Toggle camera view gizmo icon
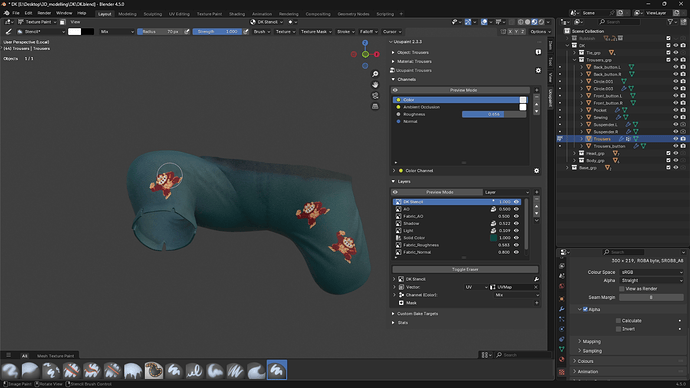 [375, 95]
